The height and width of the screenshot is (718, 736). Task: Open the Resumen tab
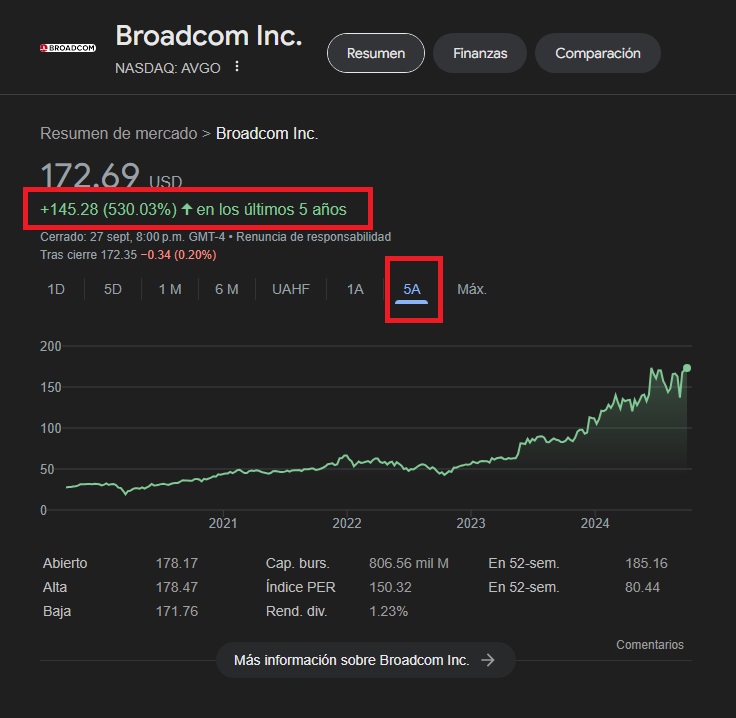pos(376,53)
